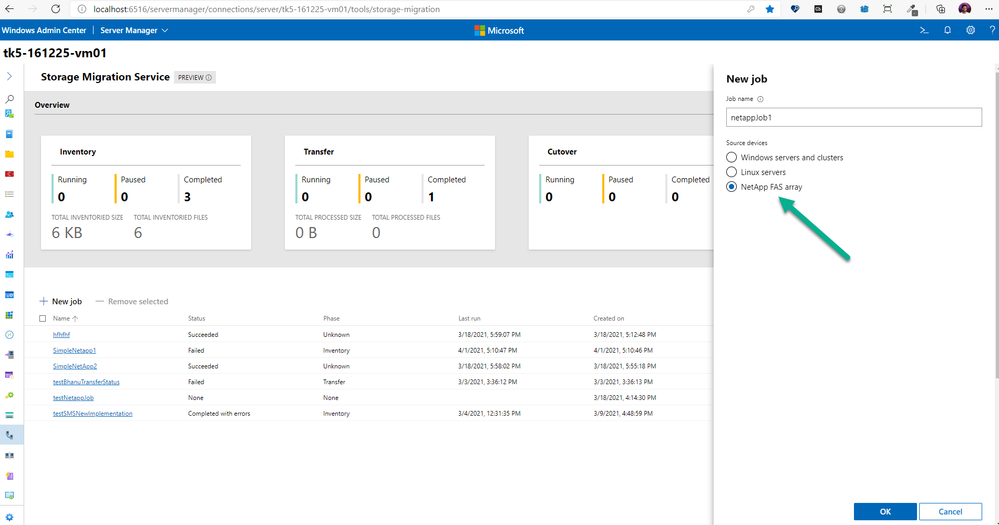
Task: Click the info icon next to Job name
Action: (x=760, y=99)
